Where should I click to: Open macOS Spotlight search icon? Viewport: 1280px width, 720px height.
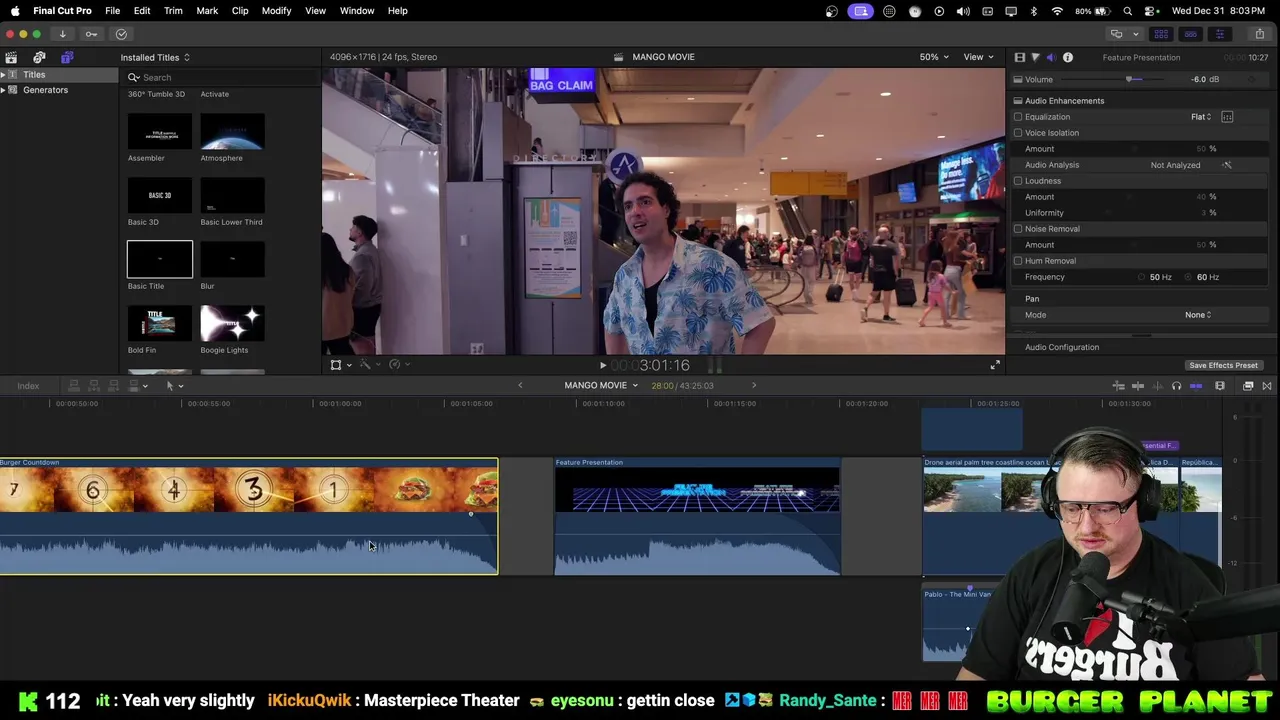(1128, 11)
